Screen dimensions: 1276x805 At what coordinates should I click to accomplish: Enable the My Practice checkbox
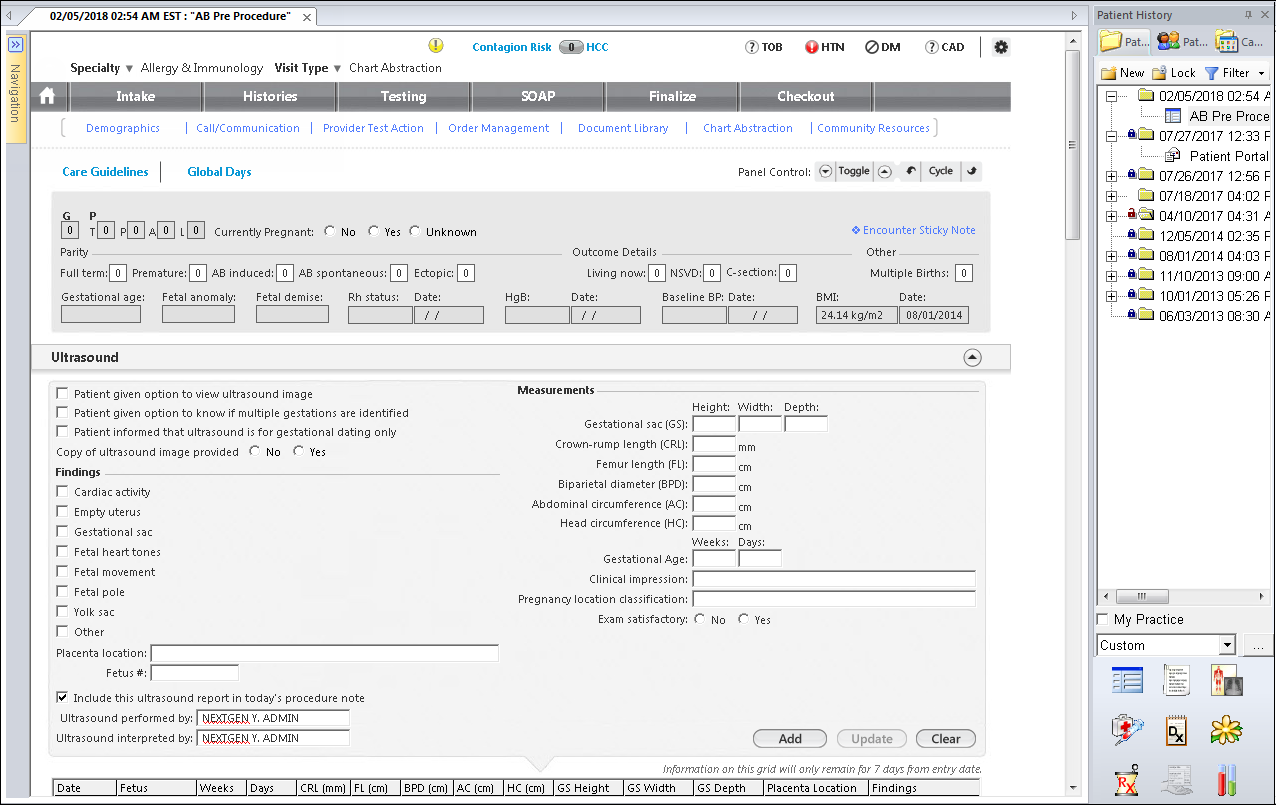coord(1103,619)
